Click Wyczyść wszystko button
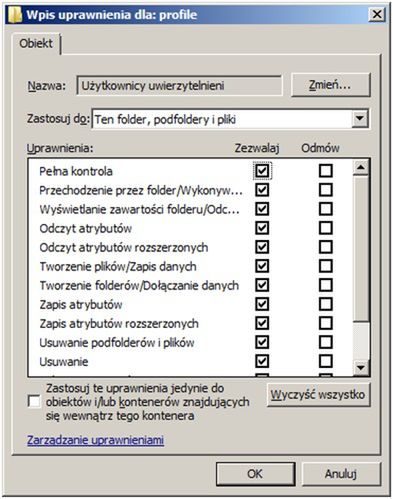Image resolution: width=393 pixels, height=499 pixels. pyautogui.click(x=318, y=395)
